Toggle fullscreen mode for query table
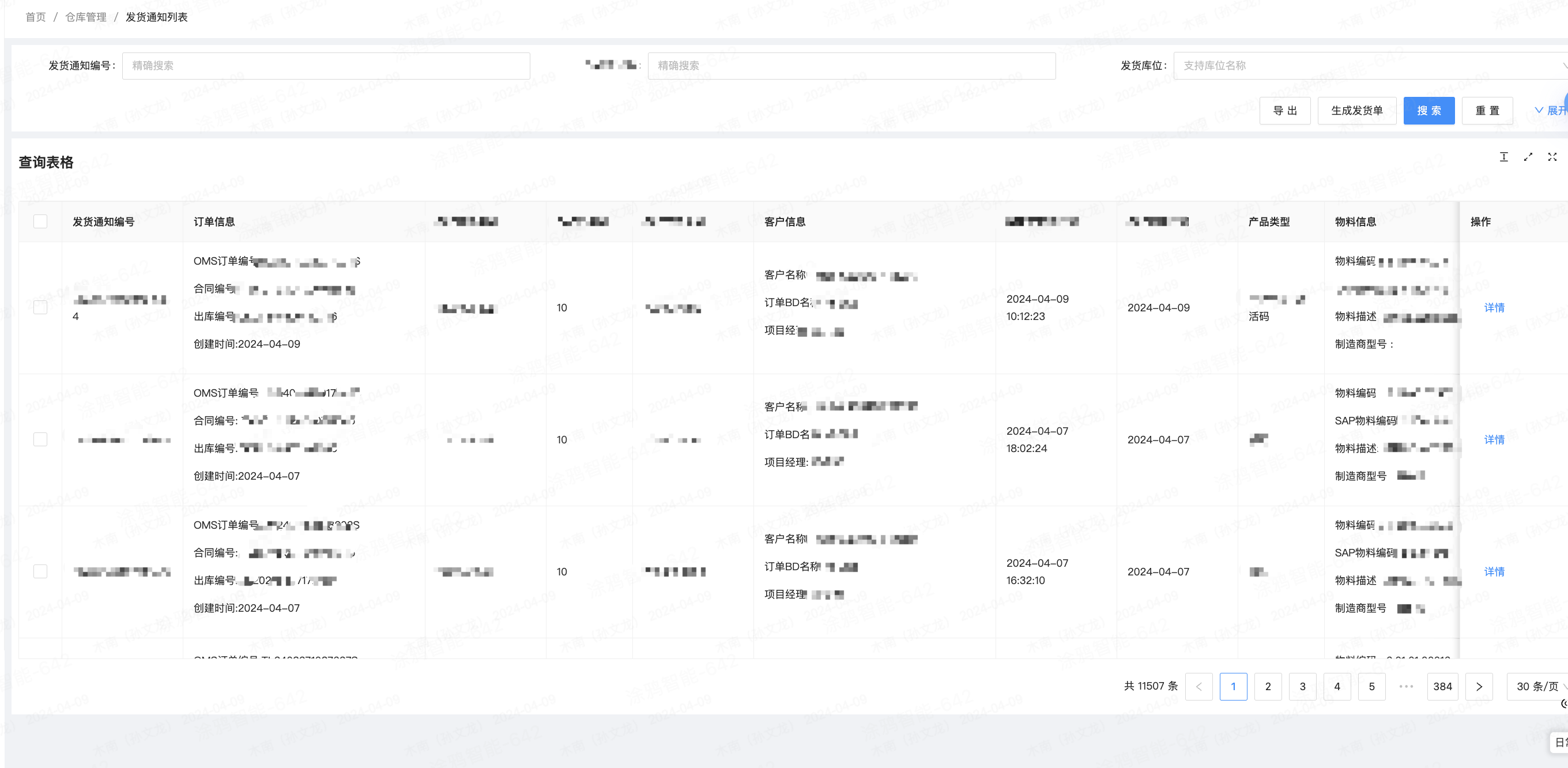This screenshot has height=768, width=1568. point(1552,157)
